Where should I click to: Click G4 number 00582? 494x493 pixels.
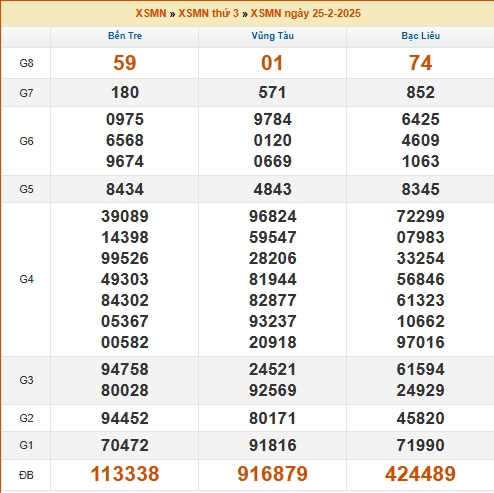pyautogui.click(x=125, y=342)
